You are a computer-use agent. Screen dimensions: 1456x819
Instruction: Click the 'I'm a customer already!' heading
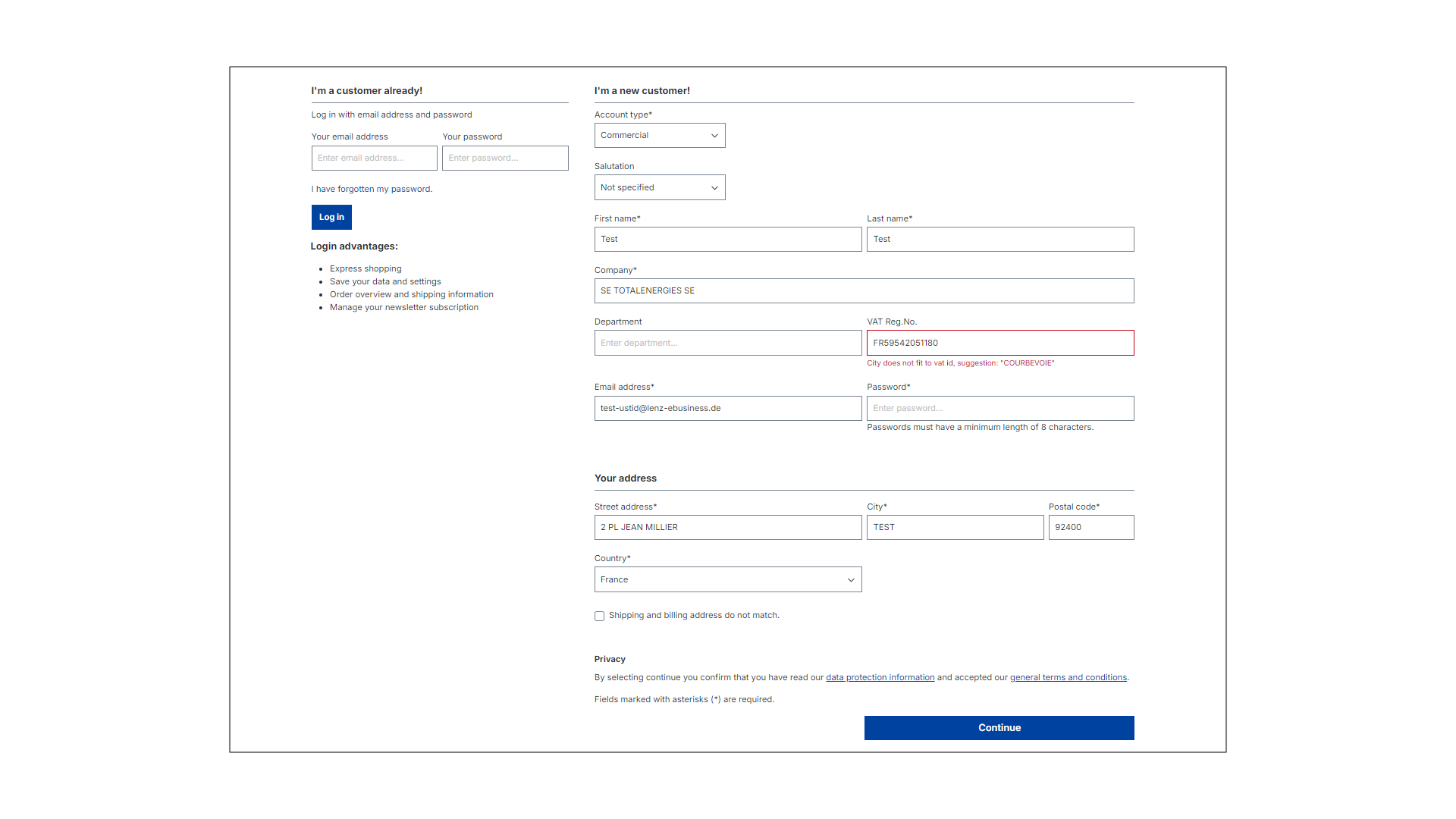[367, 91]
